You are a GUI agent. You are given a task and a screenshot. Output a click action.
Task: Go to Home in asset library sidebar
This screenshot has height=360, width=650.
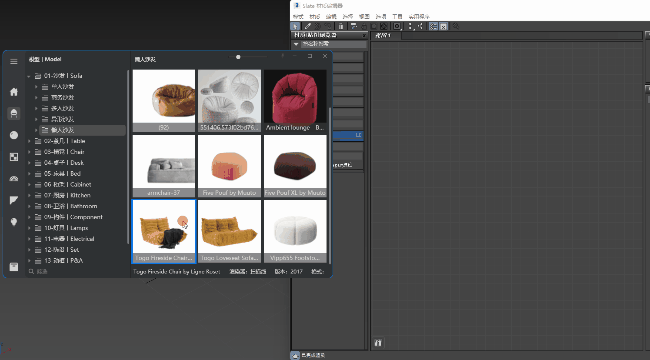[x=14, y=92]
